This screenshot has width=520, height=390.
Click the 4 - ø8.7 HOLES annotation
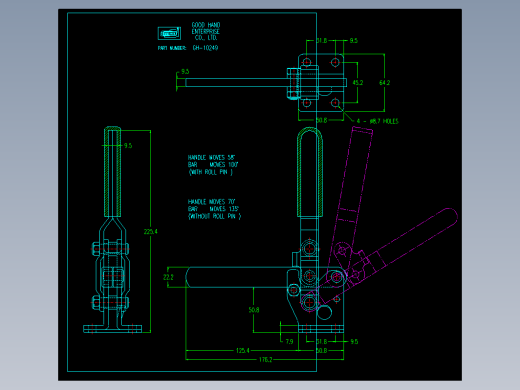377,121
